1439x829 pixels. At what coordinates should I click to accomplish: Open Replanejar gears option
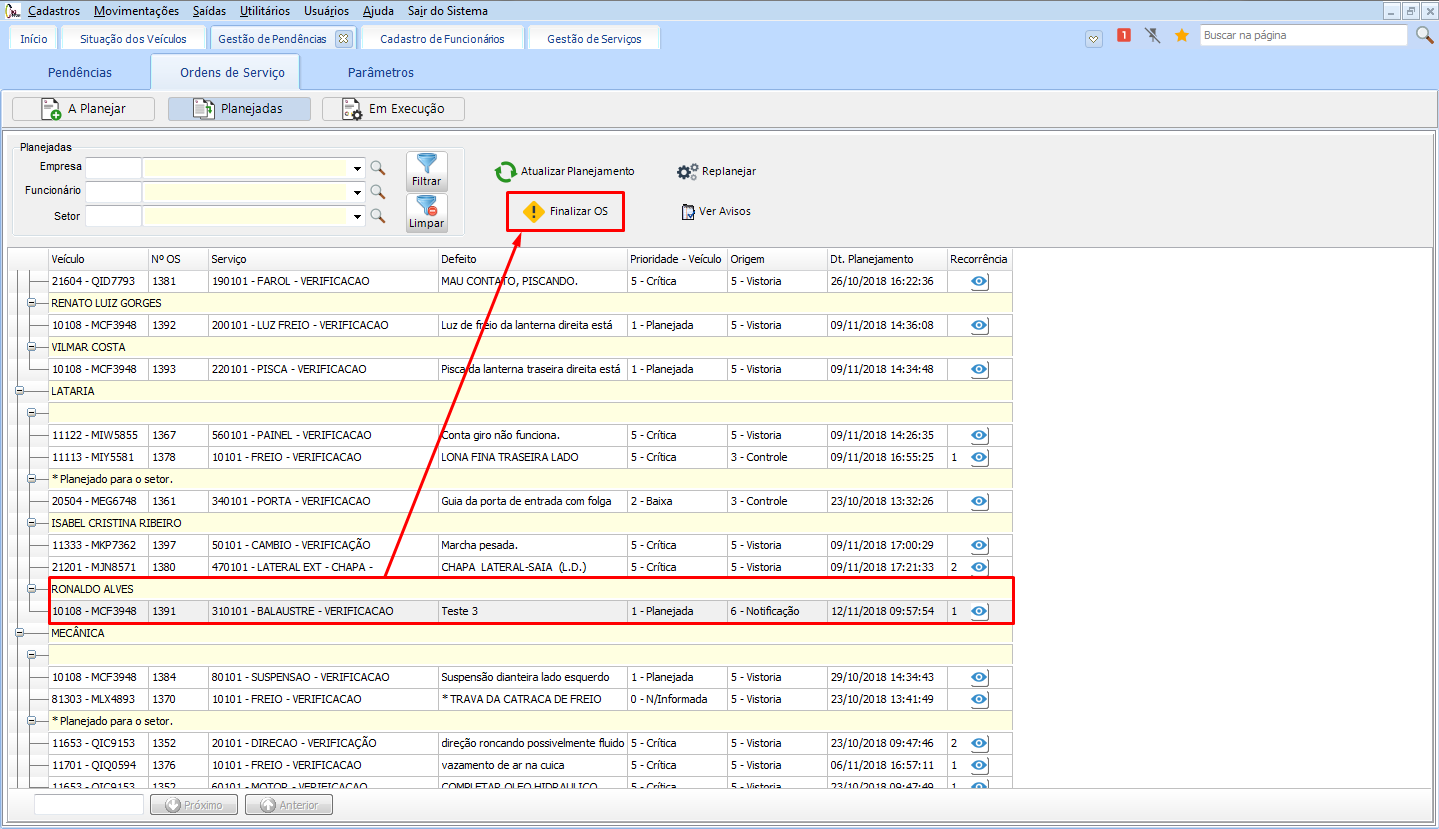point(687,172)
